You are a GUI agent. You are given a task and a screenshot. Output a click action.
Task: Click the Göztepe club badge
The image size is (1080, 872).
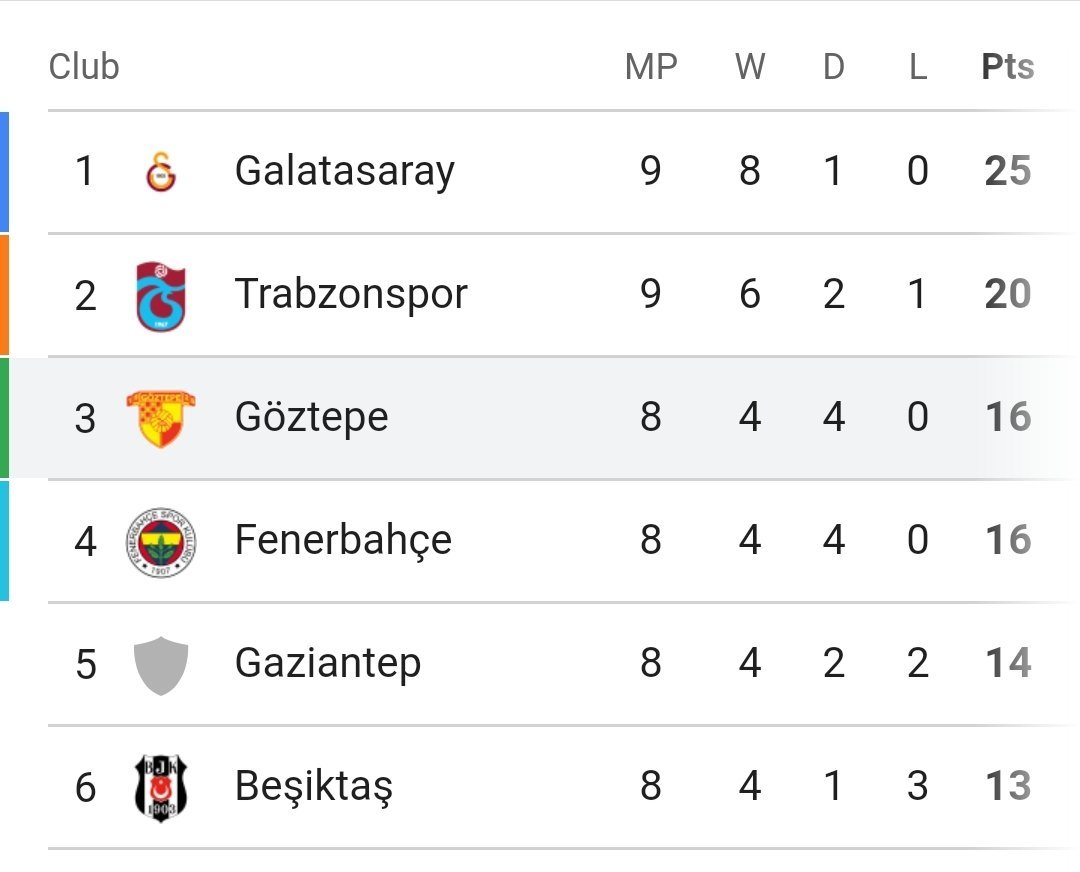point(161,418)
